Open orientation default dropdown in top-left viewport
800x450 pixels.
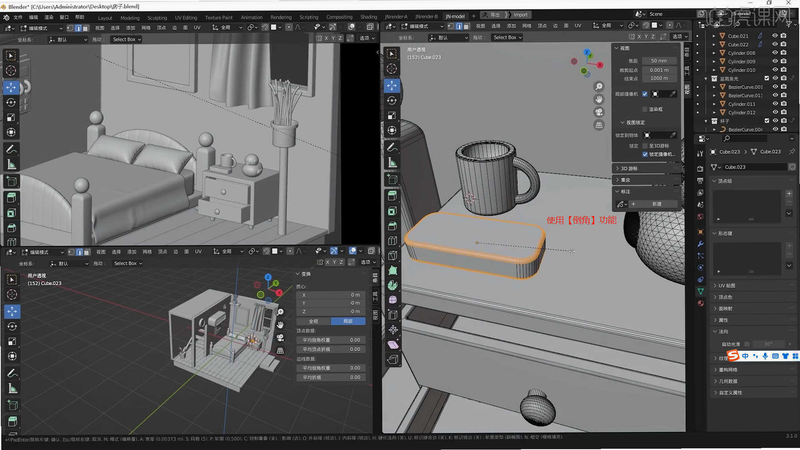tap(67, 39)
